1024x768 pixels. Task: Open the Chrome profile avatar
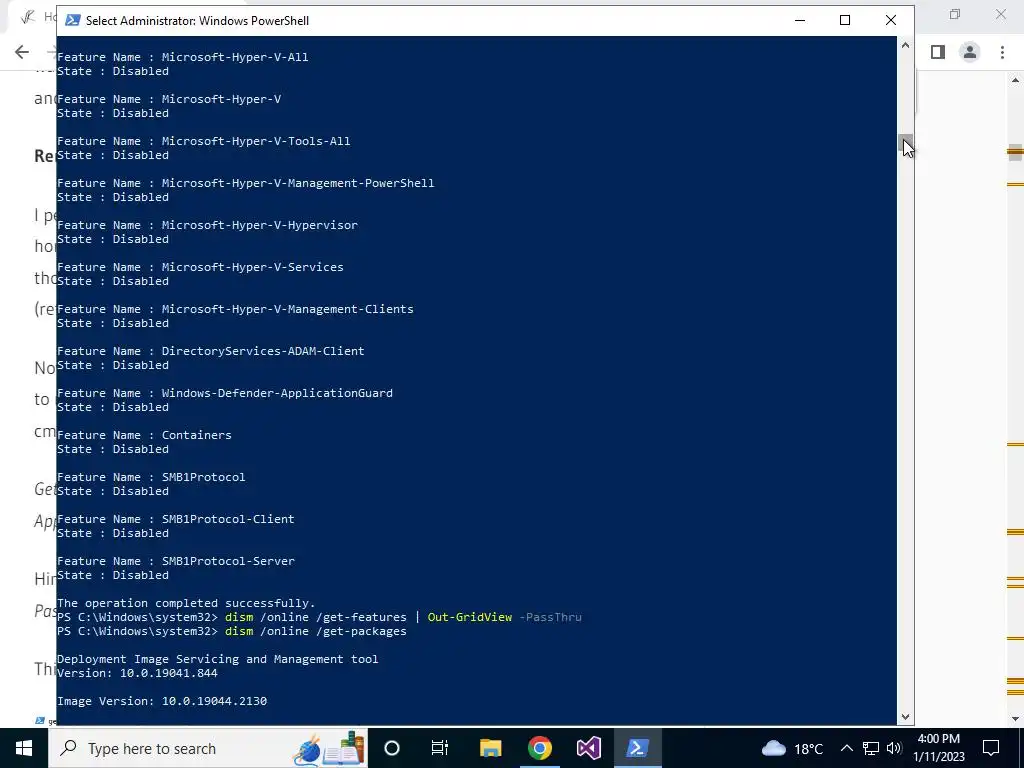(970, 52)
